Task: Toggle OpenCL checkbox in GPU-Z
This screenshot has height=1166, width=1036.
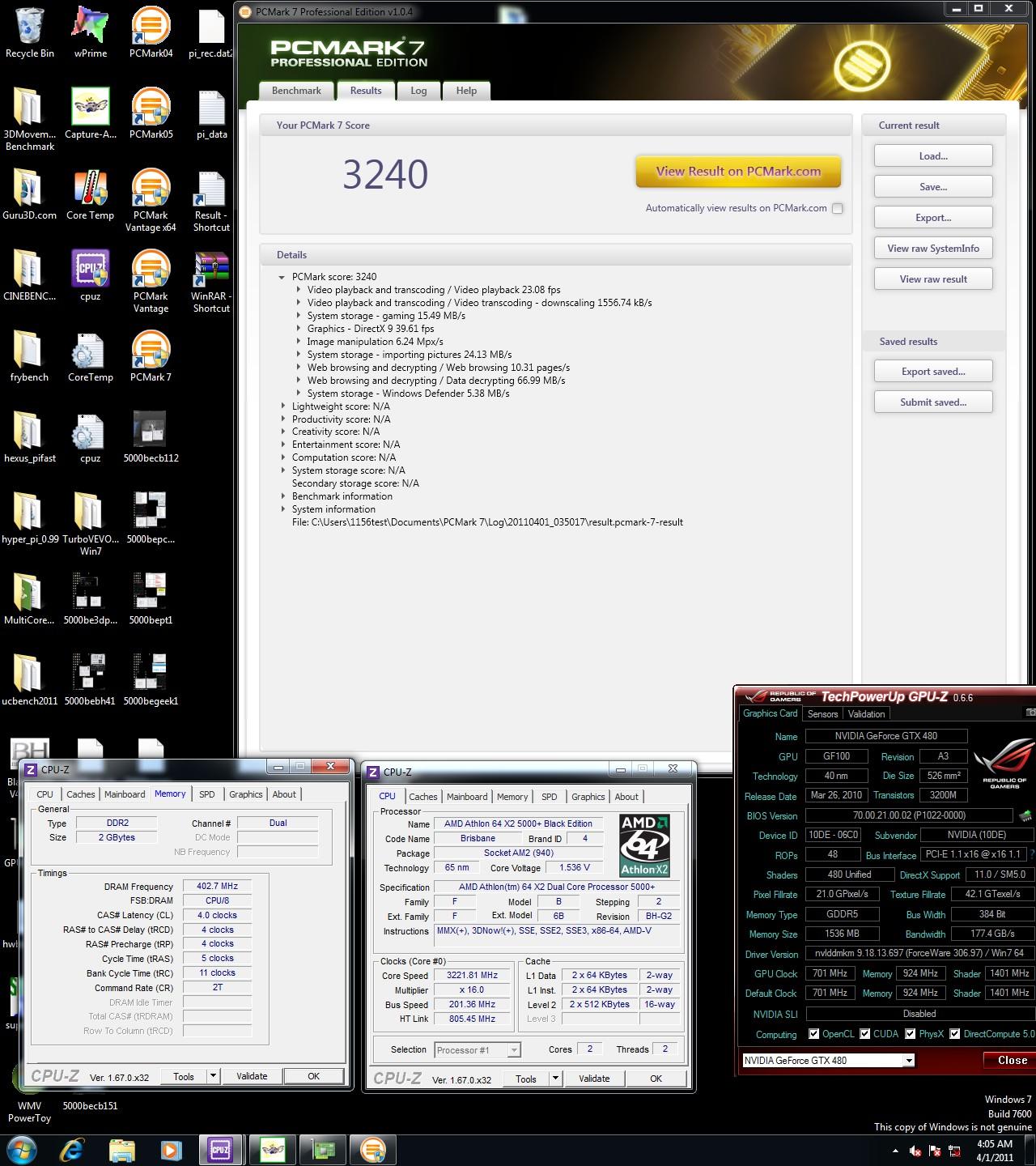Action: [813, 1034]
